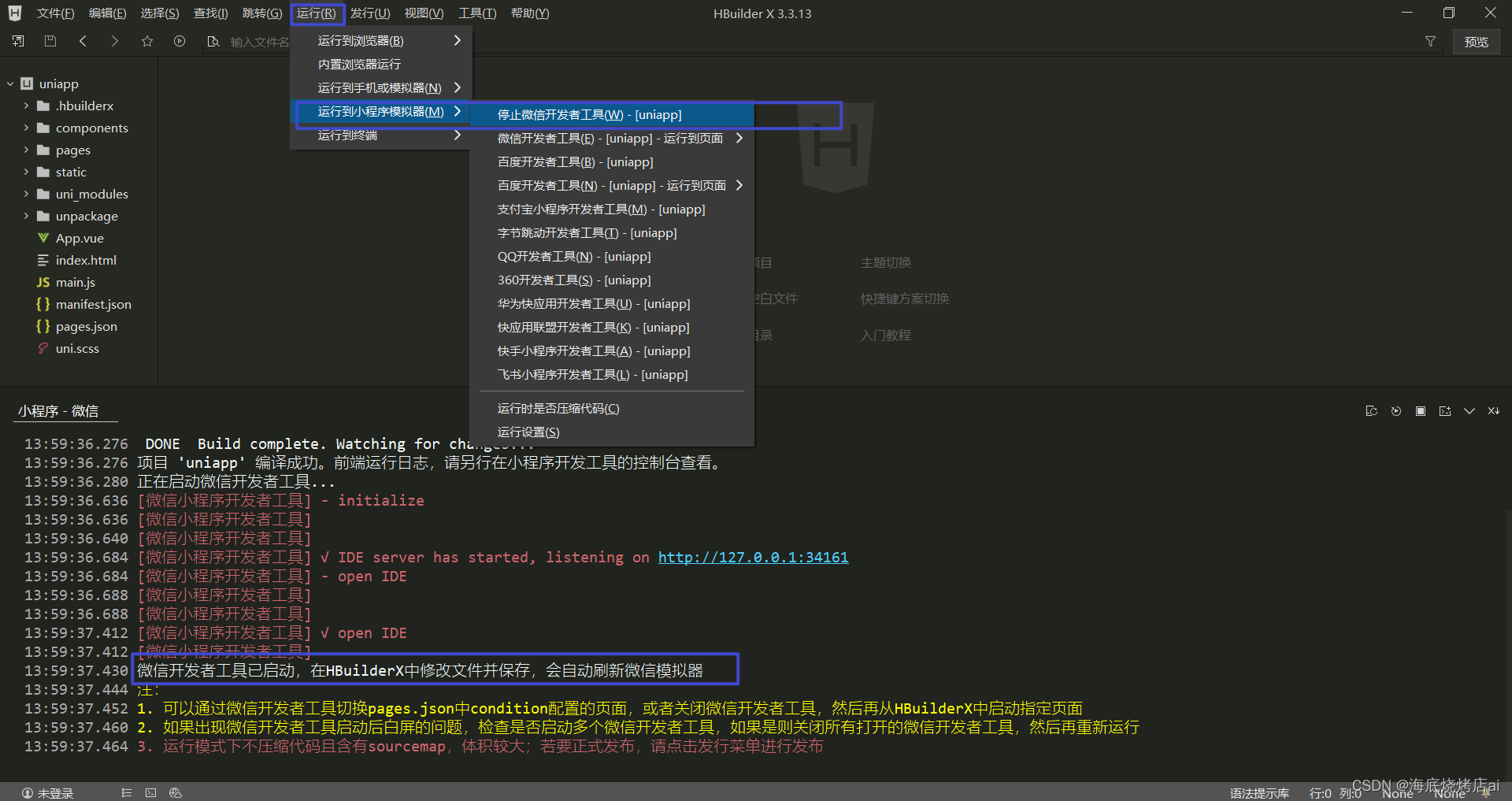Click the new file toolbar icon

[x=18, y=41]
